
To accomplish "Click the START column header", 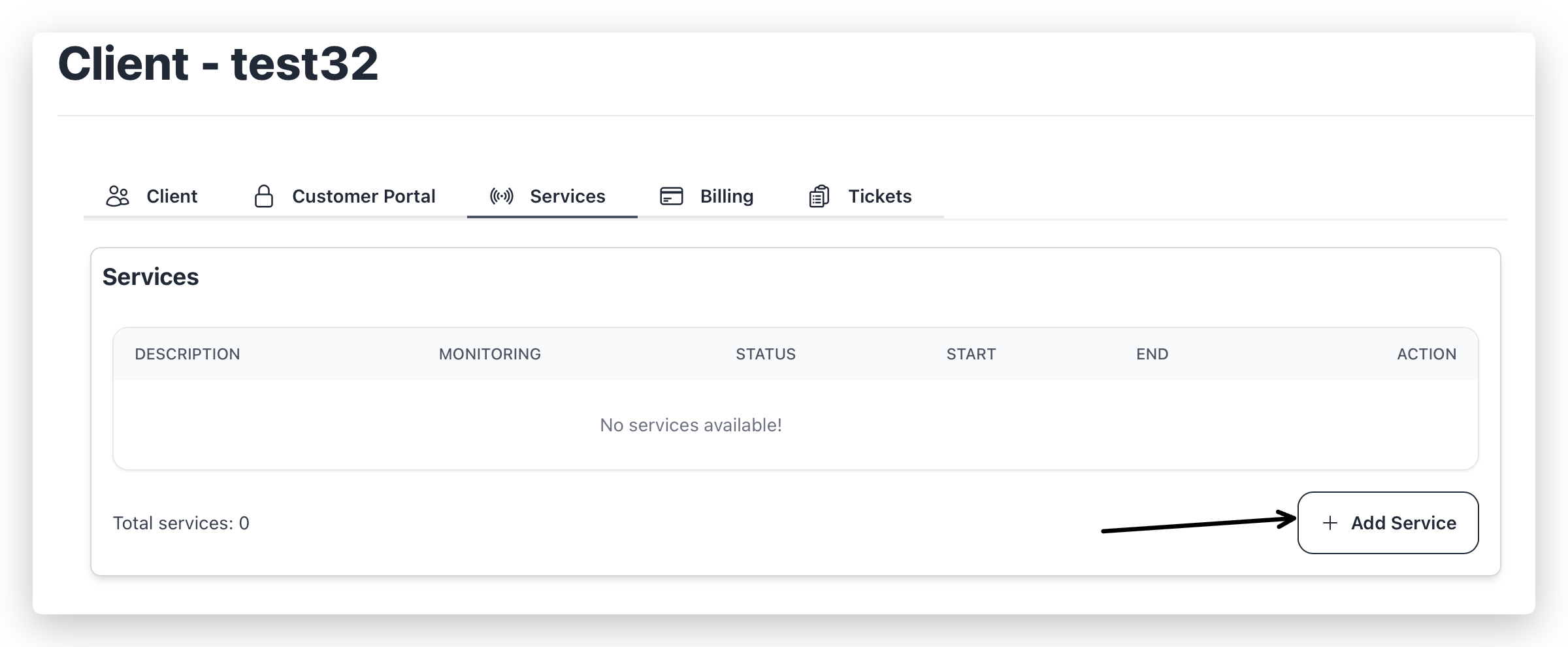I will tap(971, 354).
